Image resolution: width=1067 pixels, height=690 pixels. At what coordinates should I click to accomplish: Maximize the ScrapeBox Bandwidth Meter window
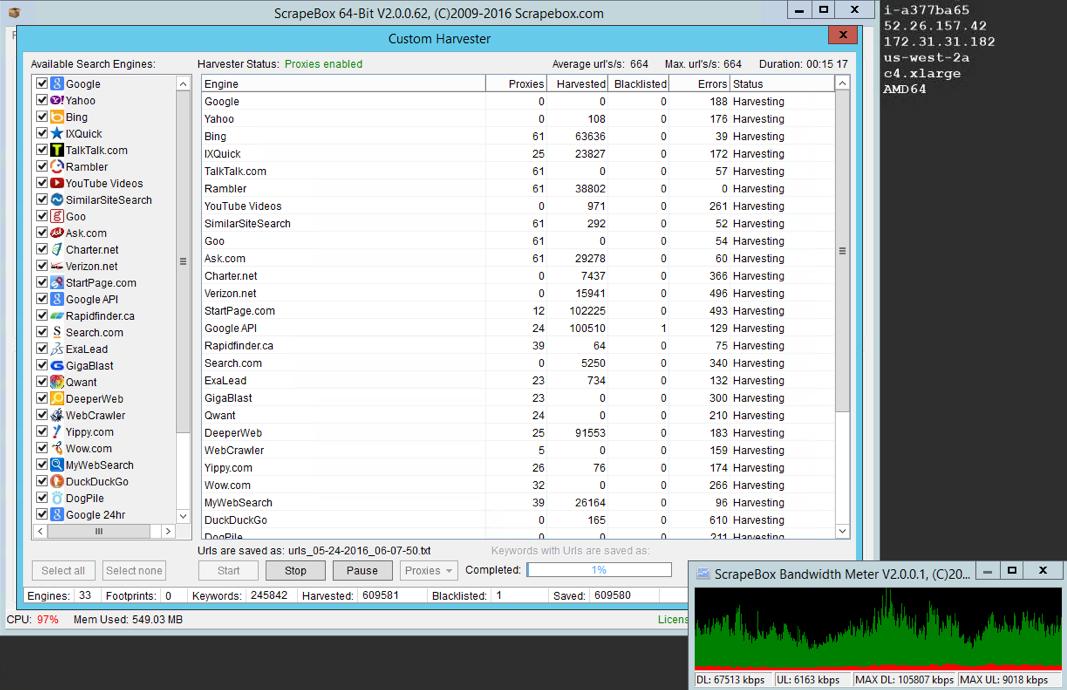coord(1012,571)
